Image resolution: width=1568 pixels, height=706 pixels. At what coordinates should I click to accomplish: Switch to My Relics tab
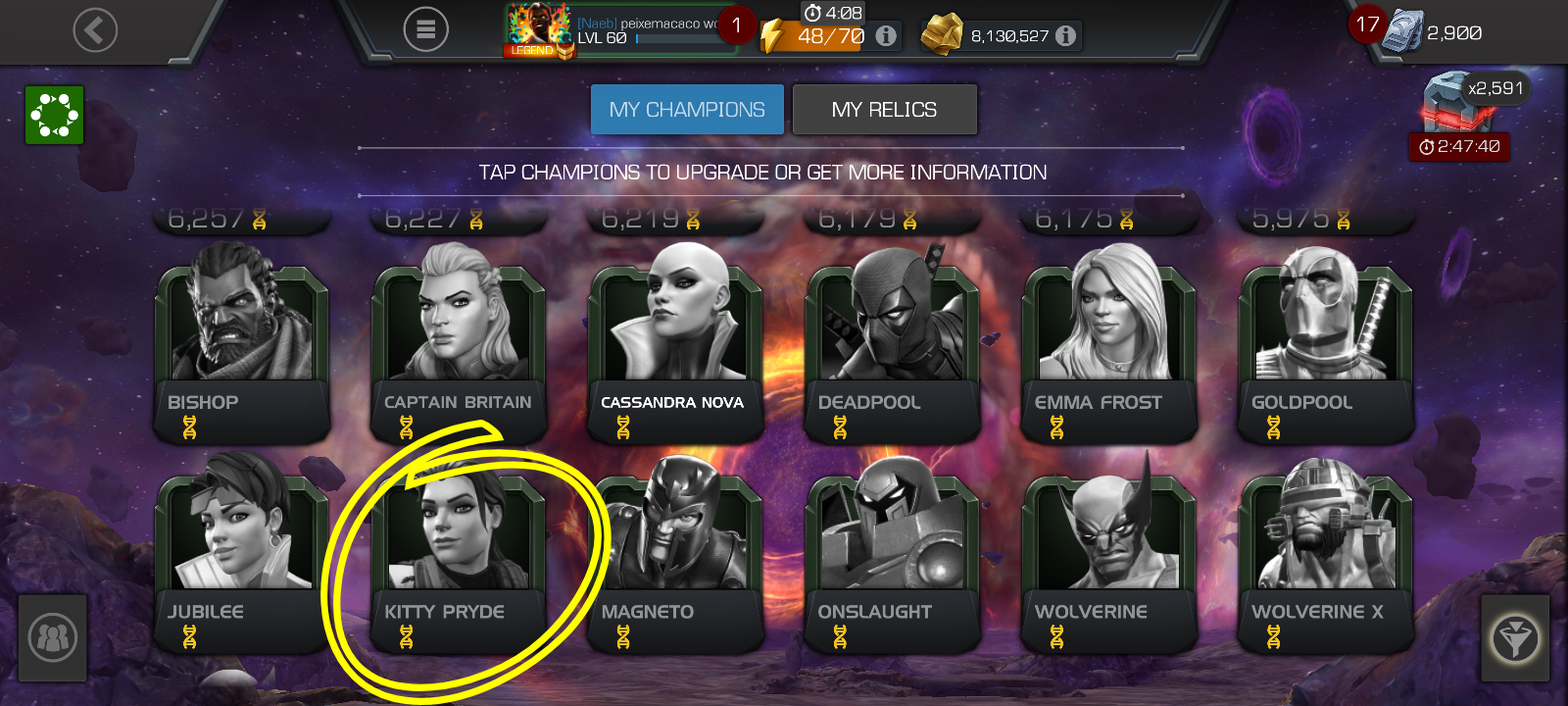pos(884,109)
